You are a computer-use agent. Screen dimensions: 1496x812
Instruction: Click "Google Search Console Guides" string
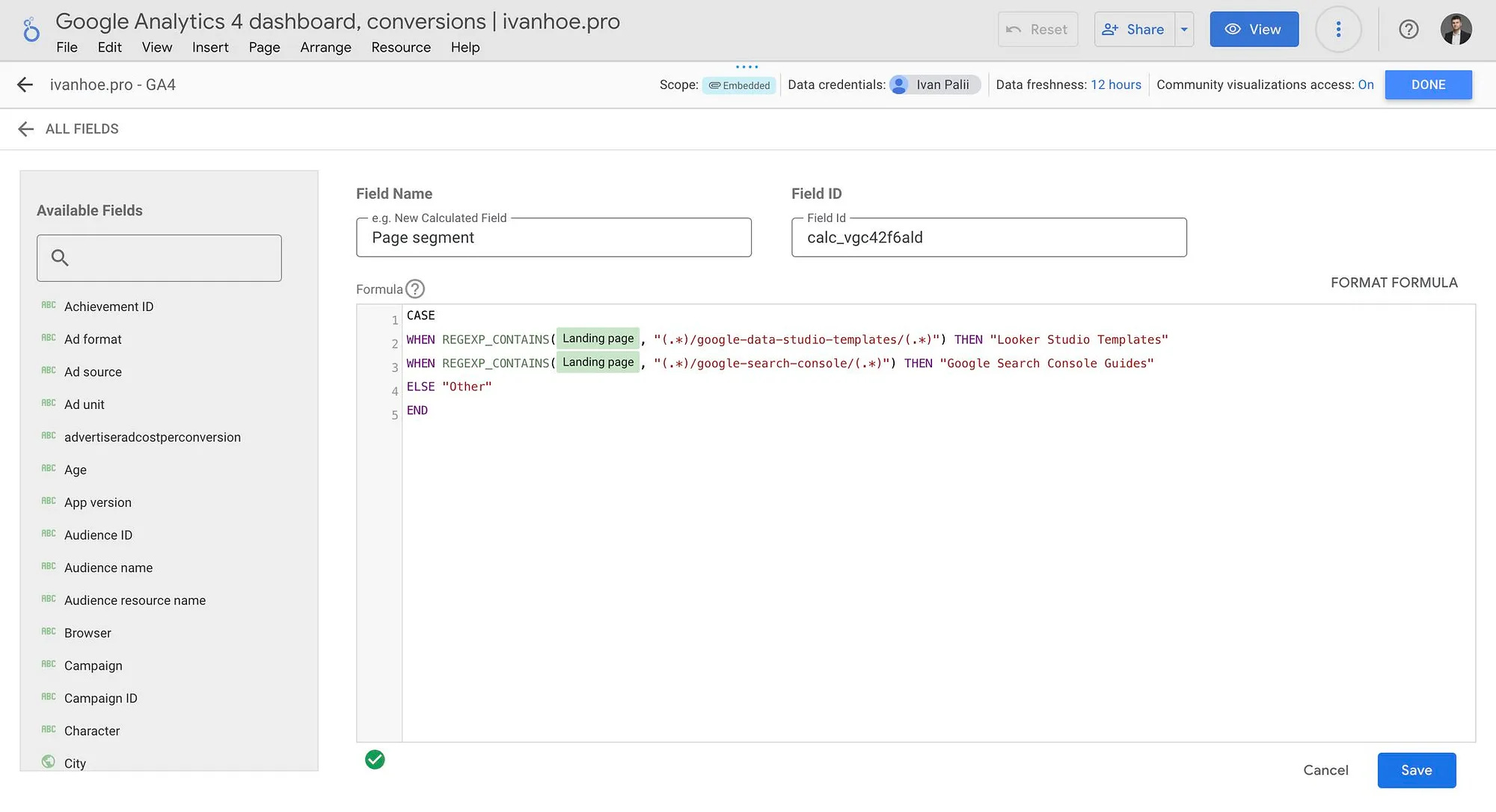pyautogui.click(x=1046, y=363)
